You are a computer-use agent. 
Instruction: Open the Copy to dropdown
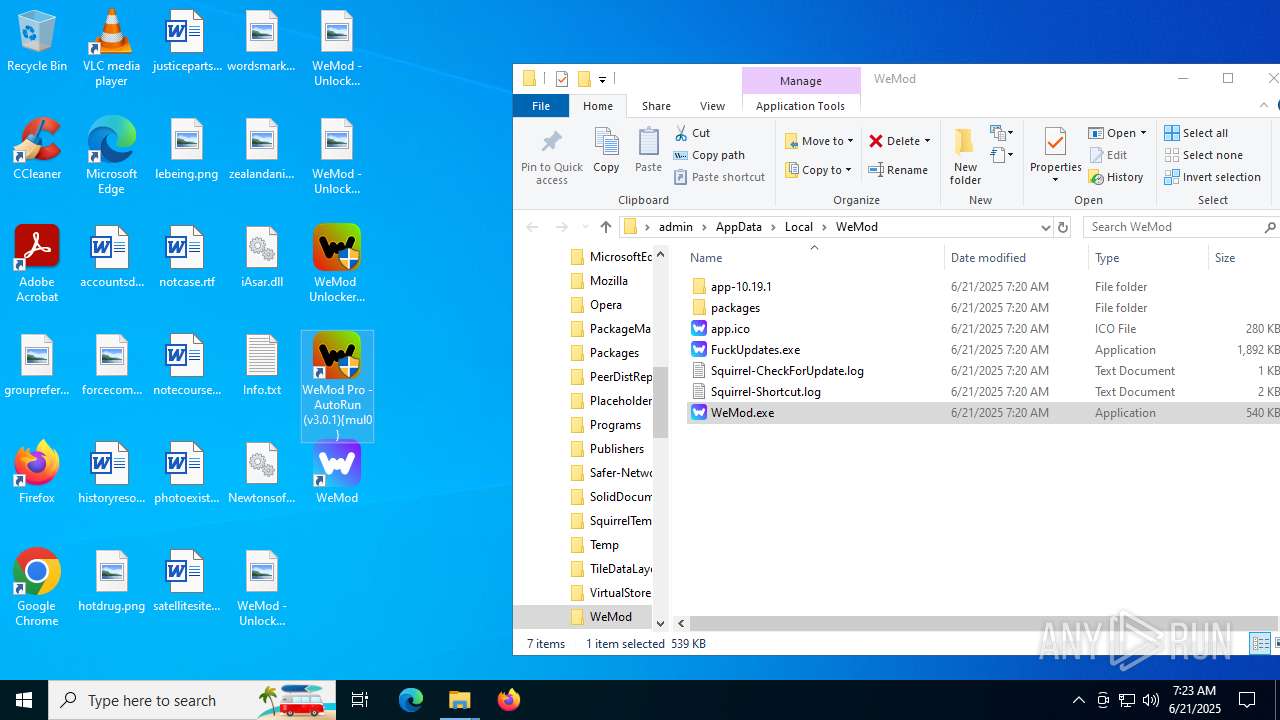coord(819,170)
